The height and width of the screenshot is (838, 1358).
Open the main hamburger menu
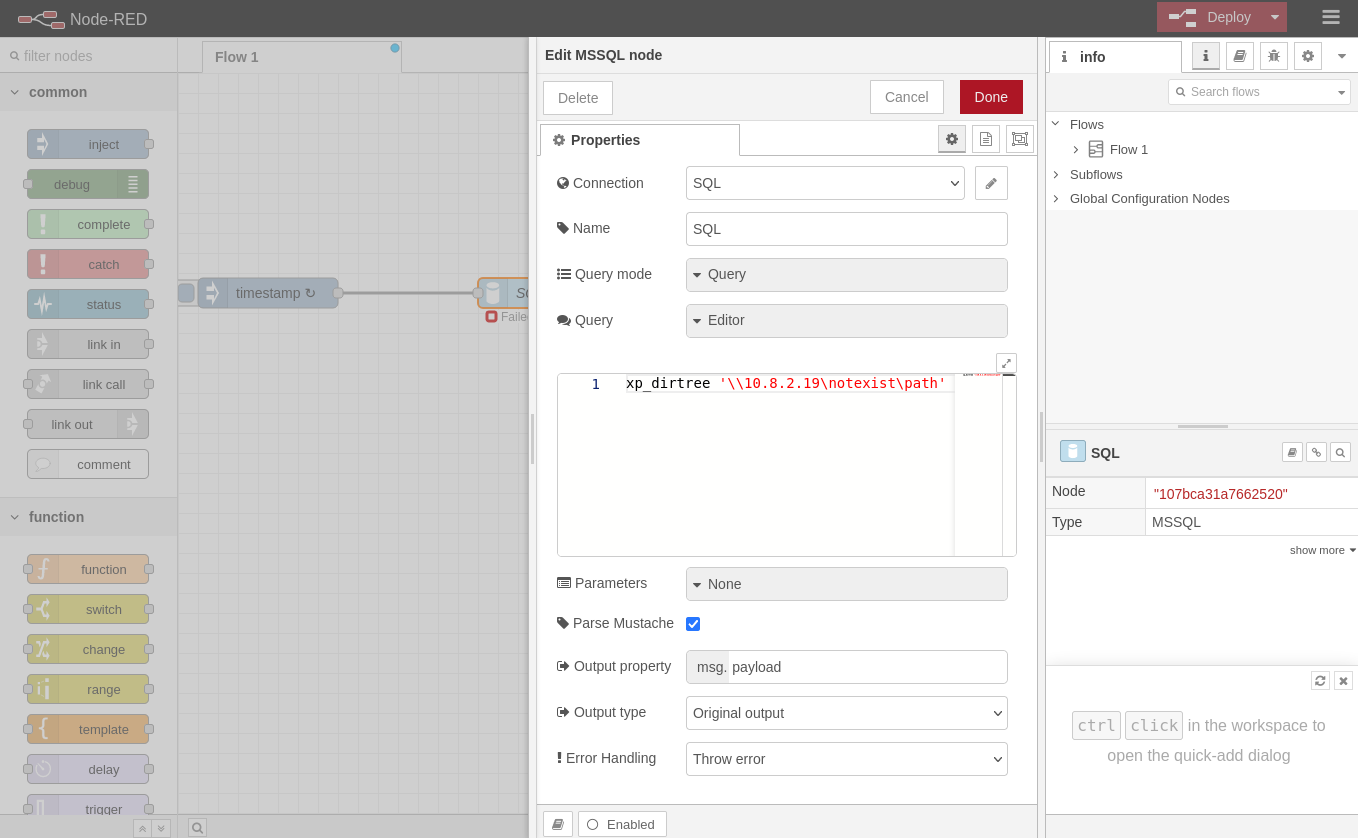(1330, 17)
